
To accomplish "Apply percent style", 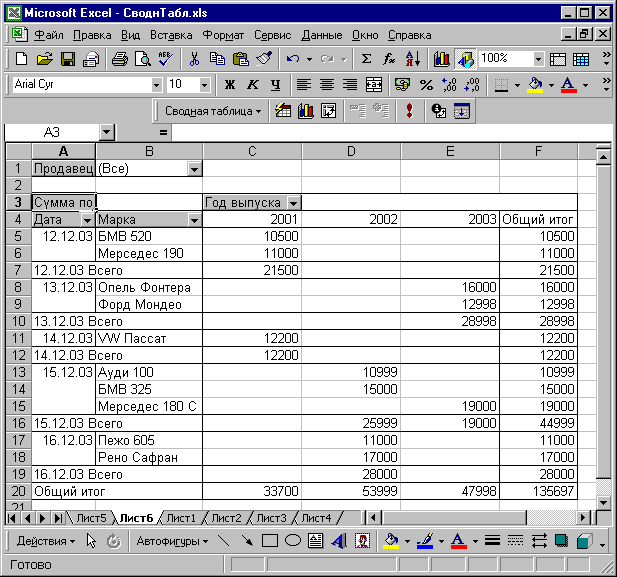I will (426, 85).
